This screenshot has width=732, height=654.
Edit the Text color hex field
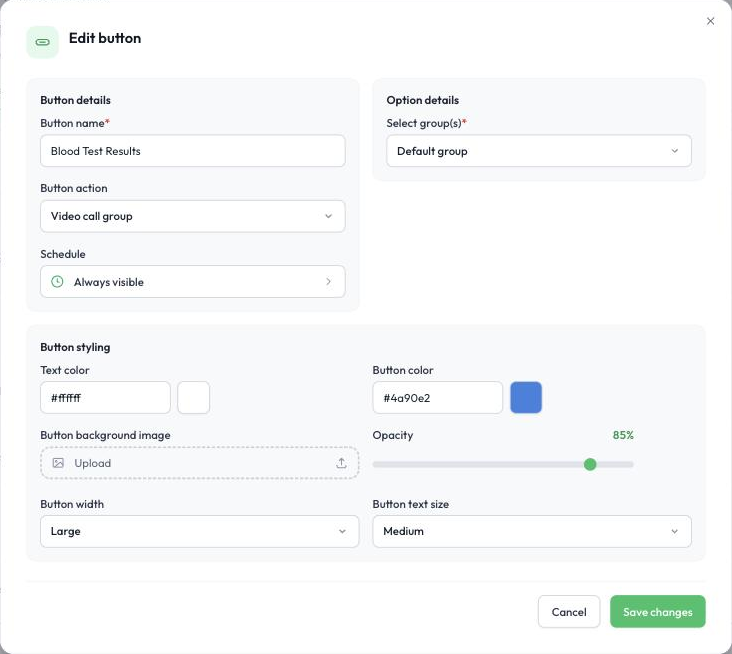106,398
